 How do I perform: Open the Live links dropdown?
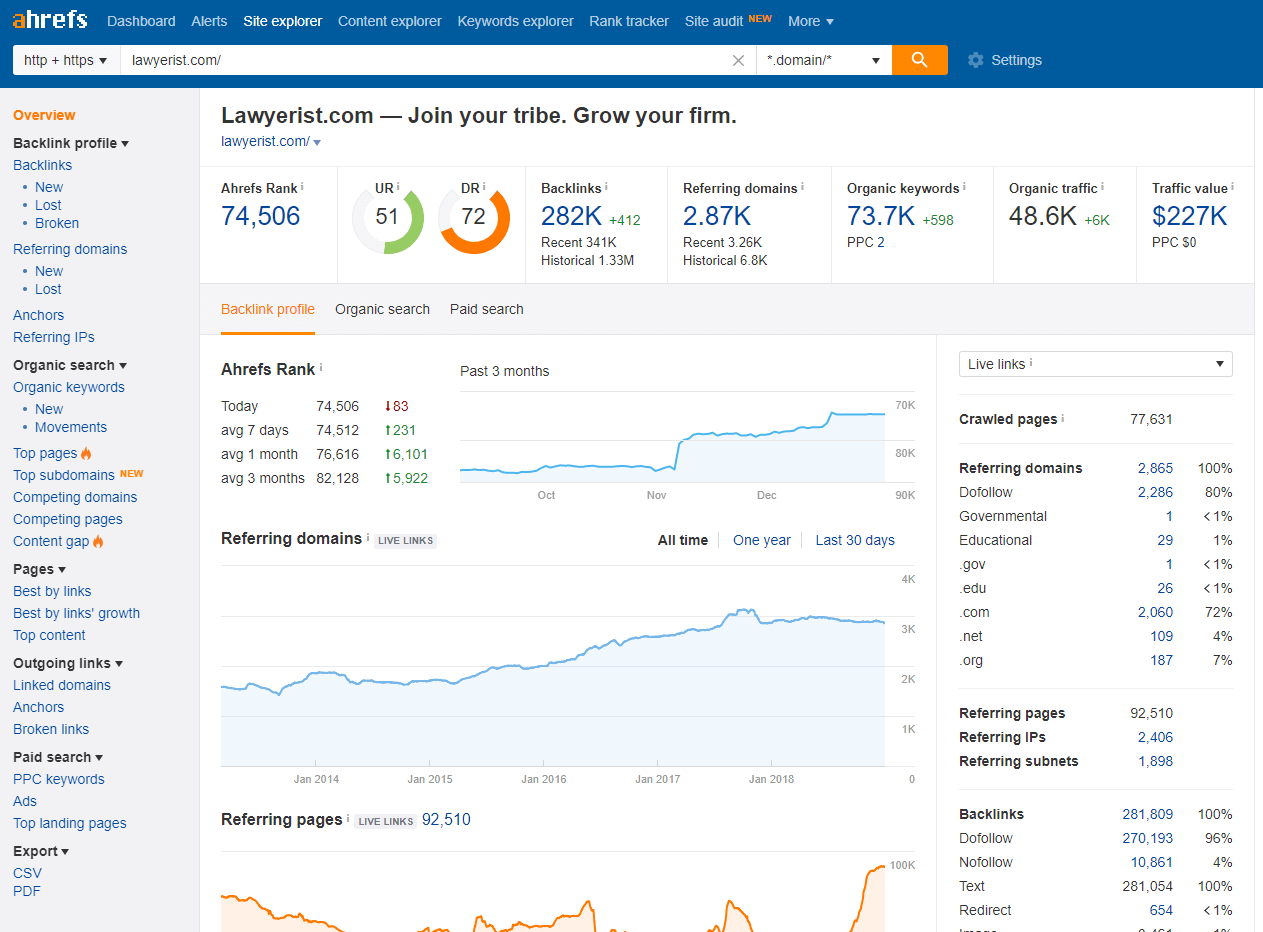[x=1096, y=364]
